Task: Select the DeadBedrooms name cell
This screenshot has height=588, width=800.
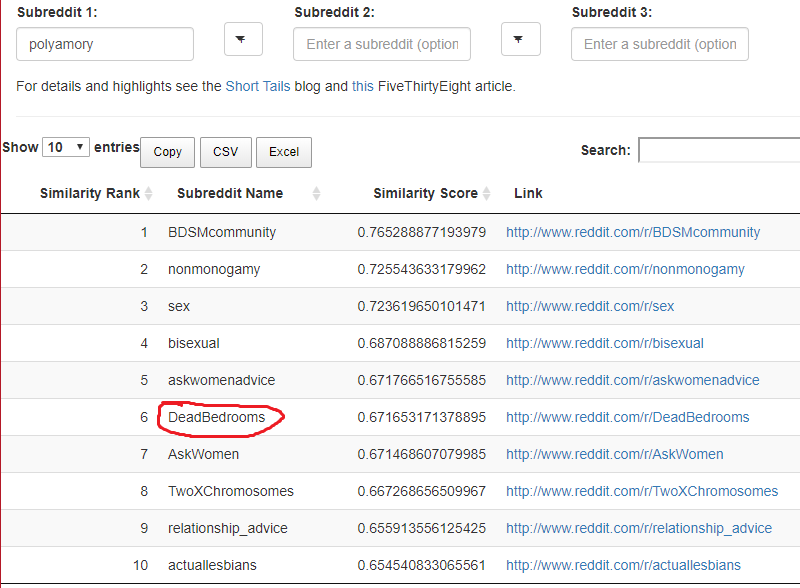Action: pyautogui.click(x=217, y=417)
